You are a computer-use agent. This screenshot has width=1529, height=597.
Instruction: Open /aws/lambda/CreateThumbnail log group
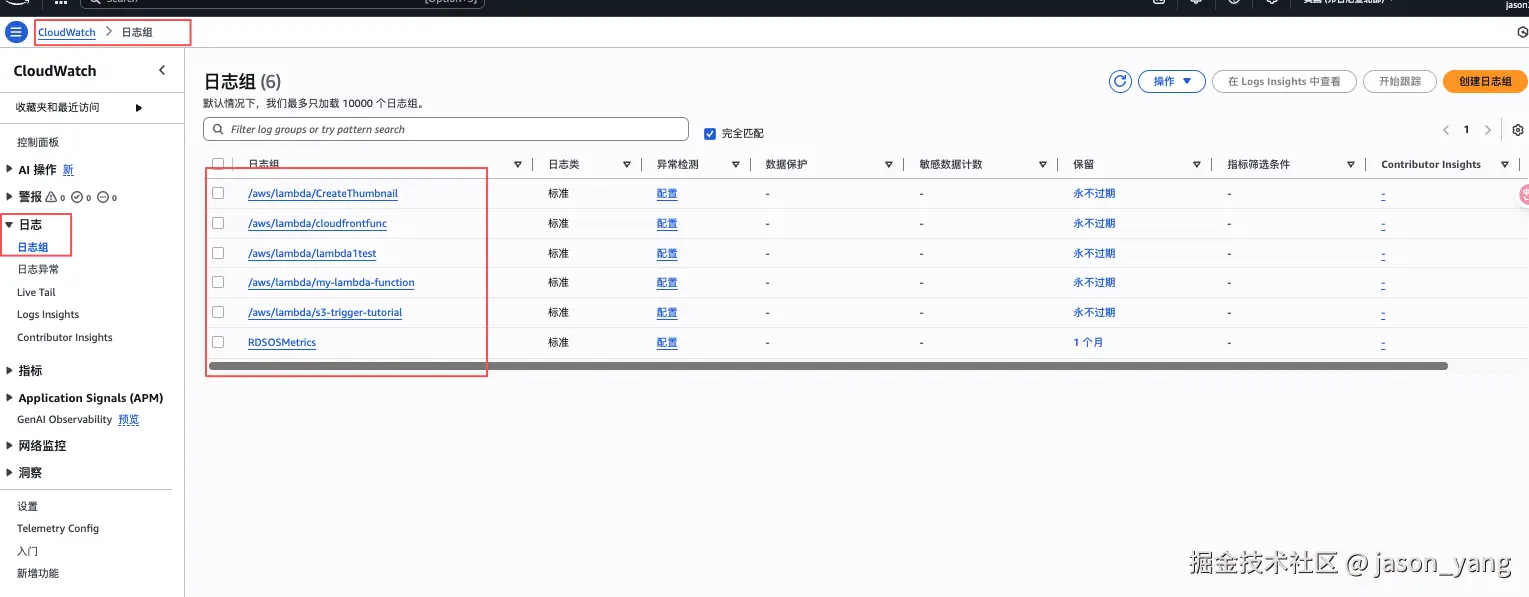tap(323, 193)
